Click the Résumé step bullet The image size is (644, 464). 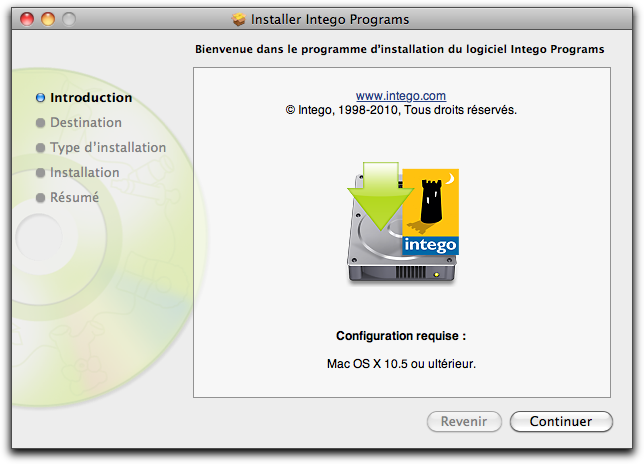click(x=40, y=198)
